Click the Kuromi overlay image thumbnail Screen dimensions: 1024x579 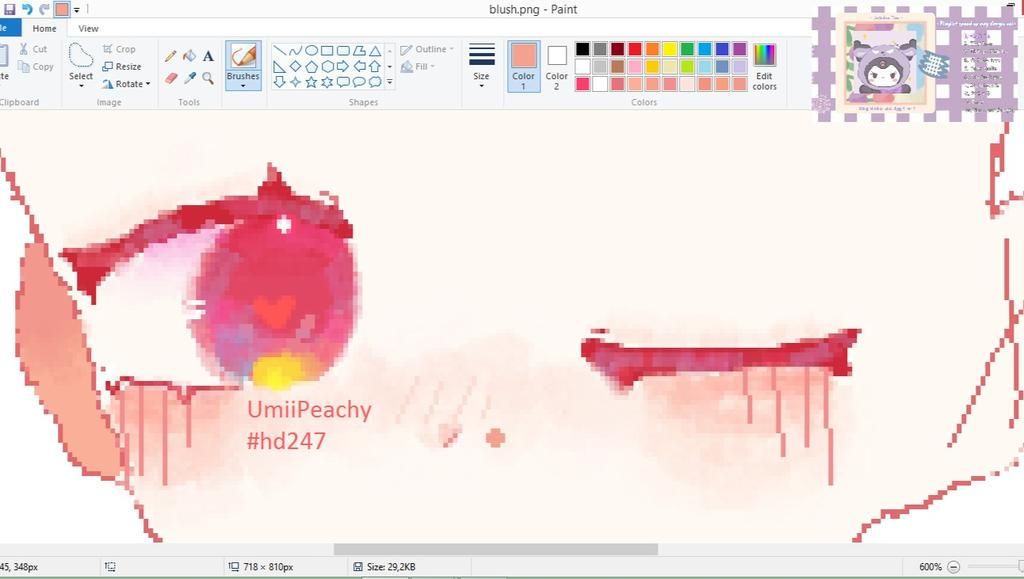[887, 63]
